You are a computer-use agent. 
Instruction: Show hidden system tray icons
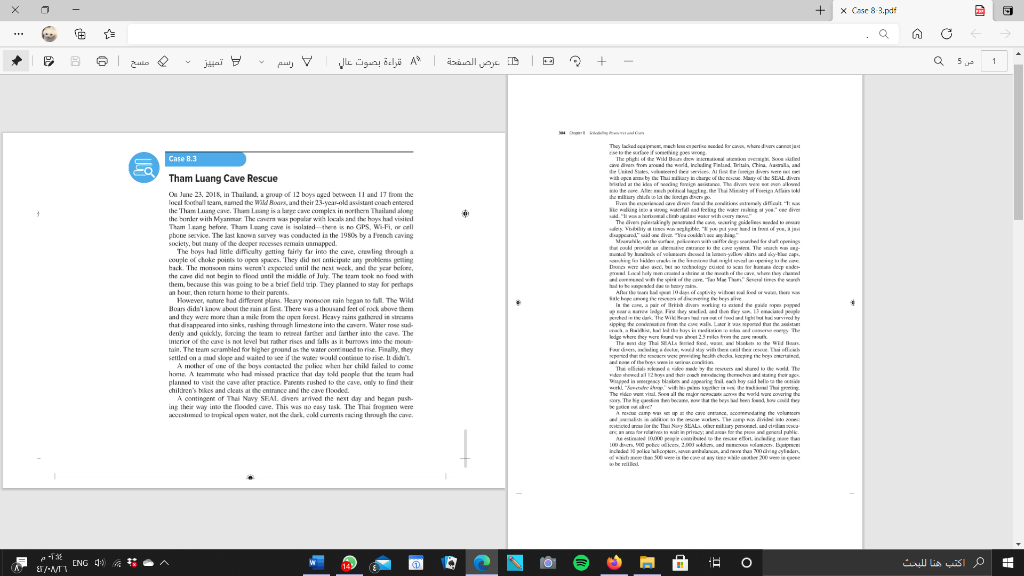pos(165,562)
